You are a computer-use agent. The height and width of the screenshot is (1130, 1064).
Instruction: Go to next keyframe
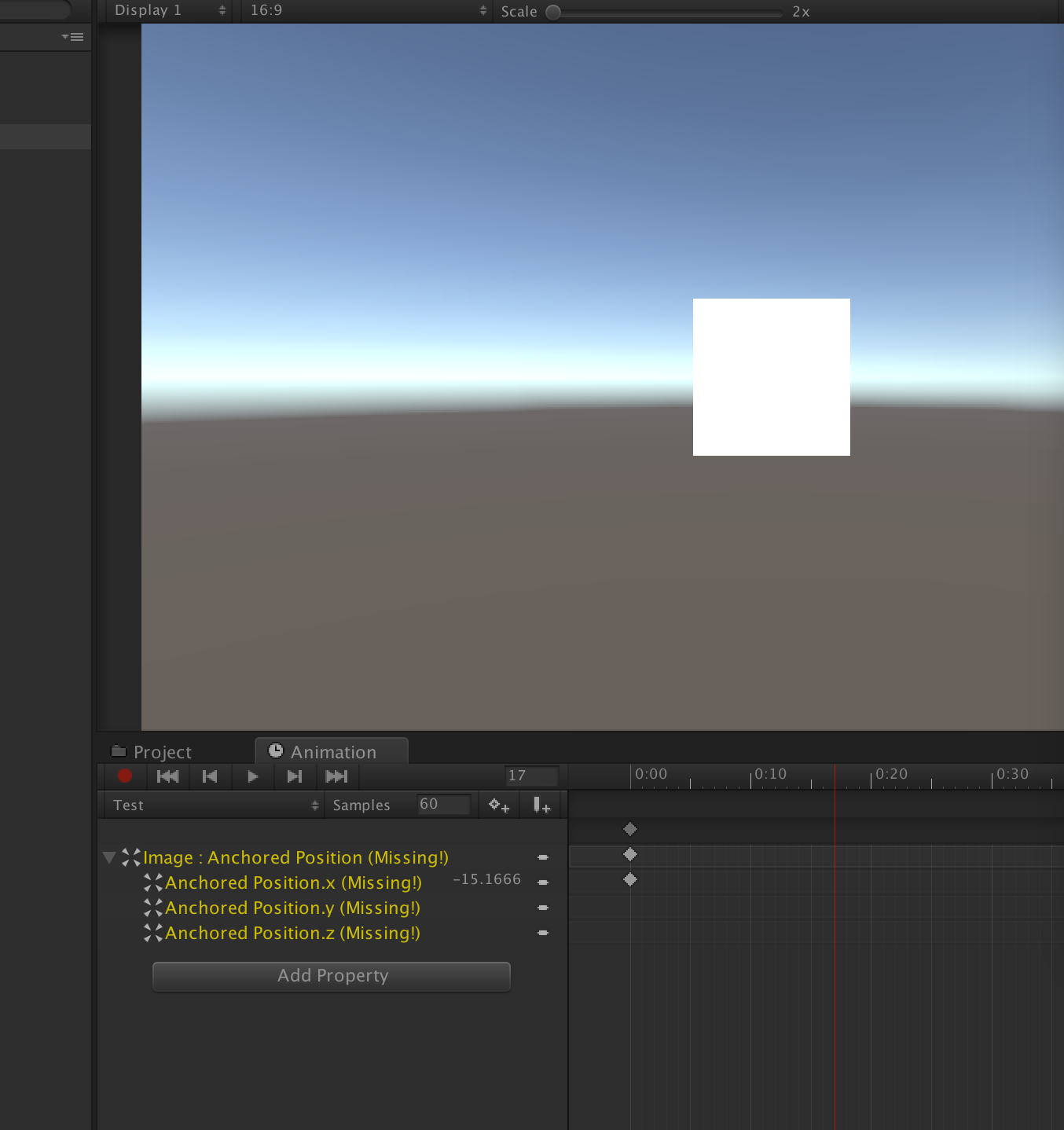[295, 776]
